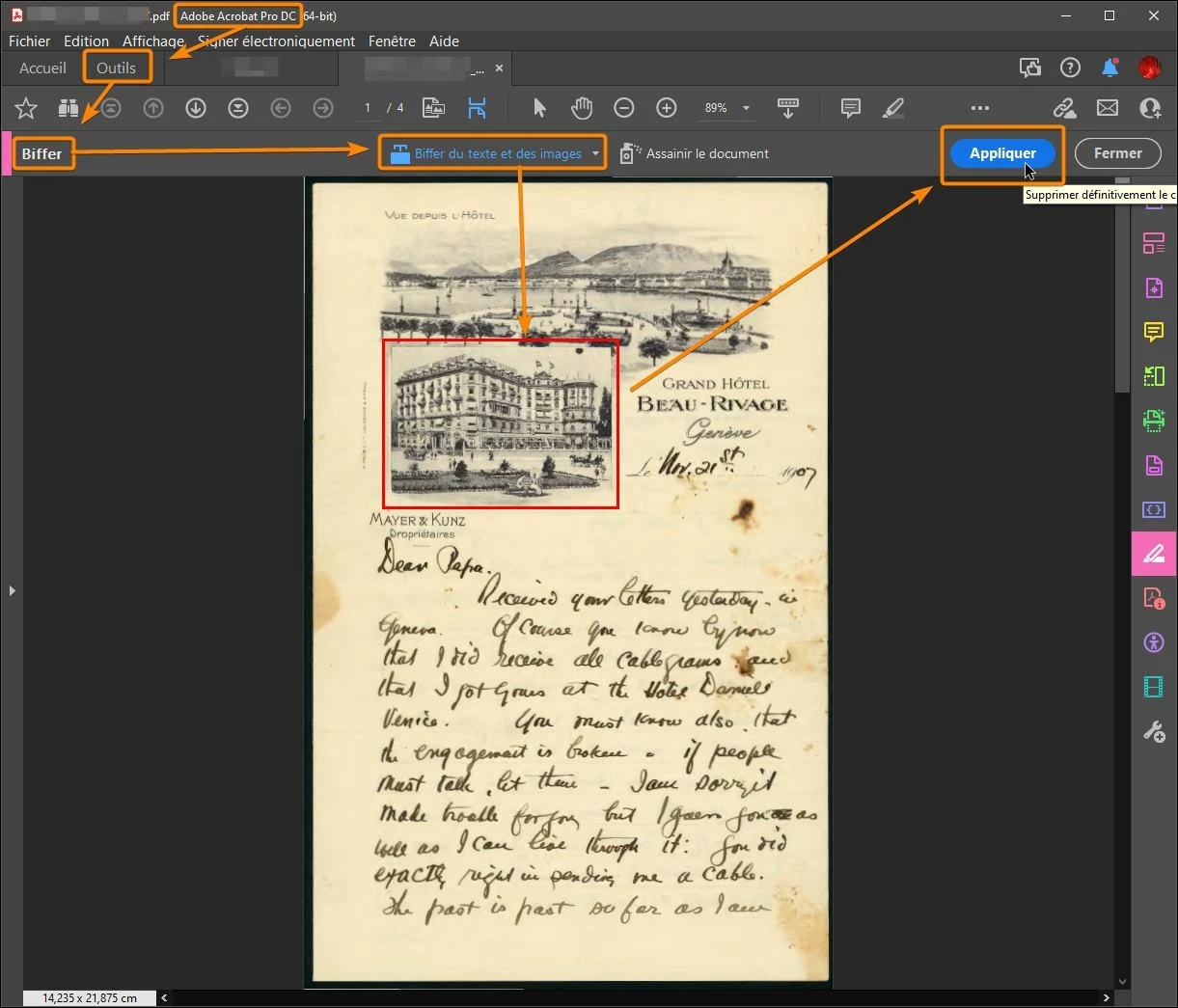
Task: Open the Edition menu
Action: (x=86, y=41)
